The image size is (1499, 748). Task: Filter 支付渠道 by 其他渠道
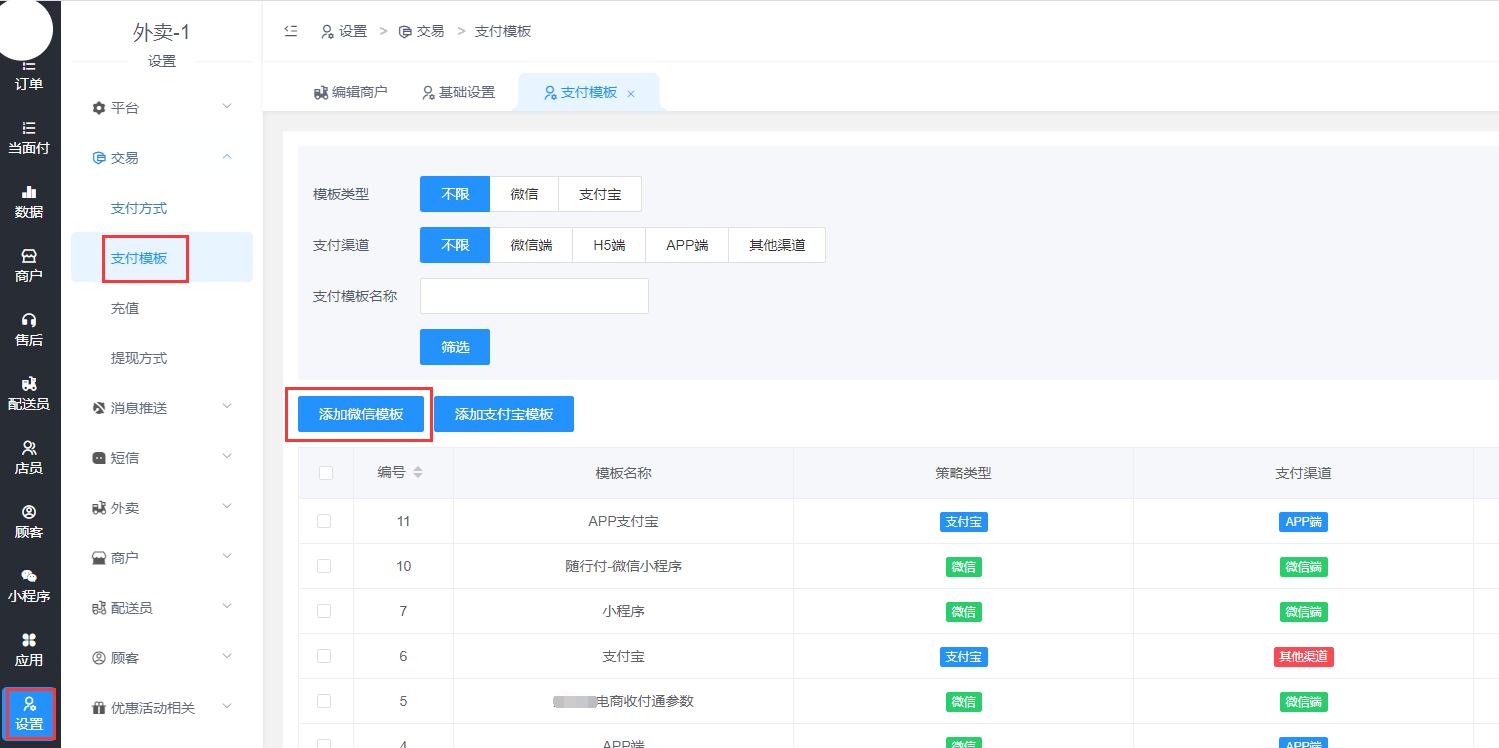(x=777, y=245)
